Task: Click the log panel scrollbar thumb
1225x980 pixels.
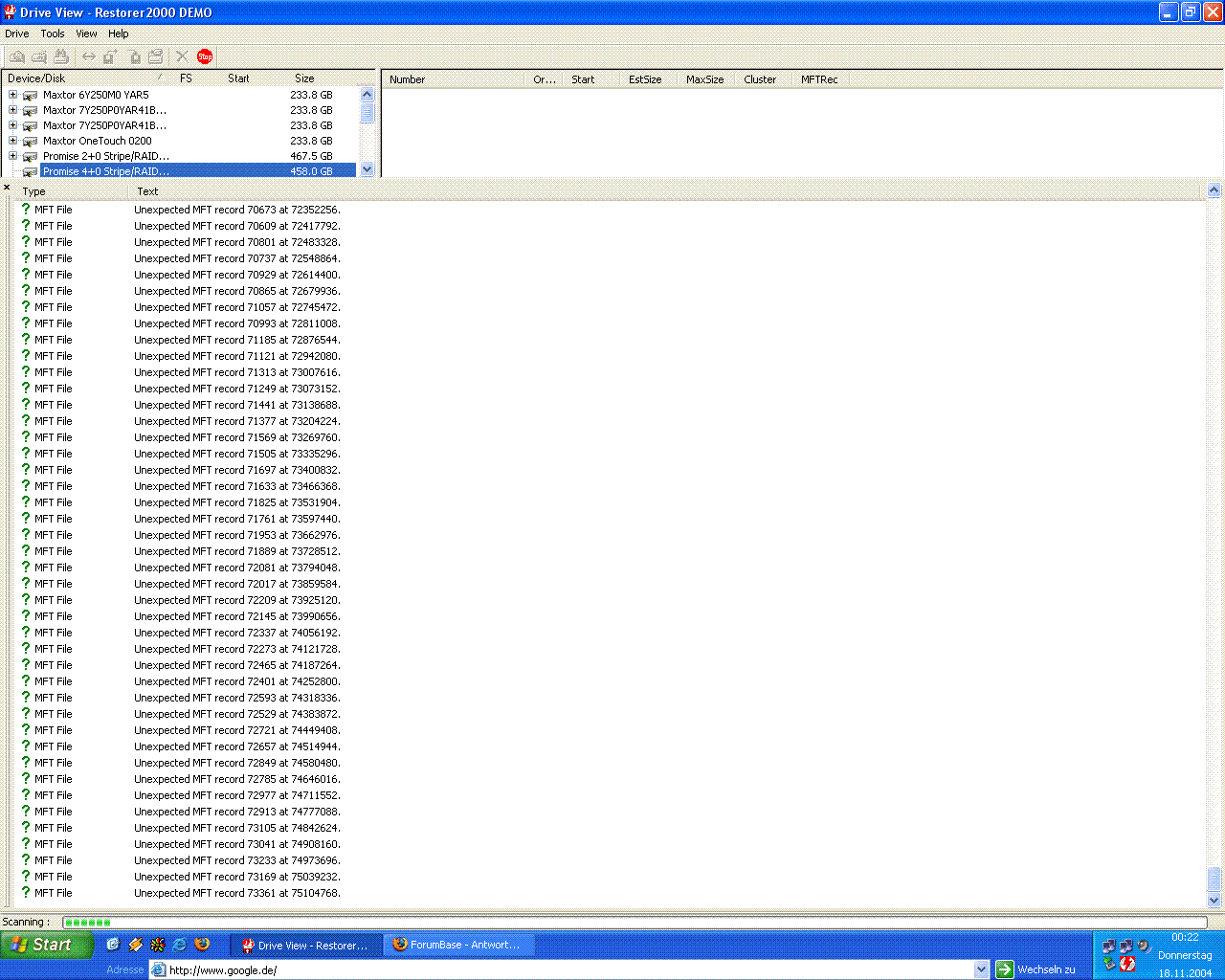Action: (x=1214, y=879)
